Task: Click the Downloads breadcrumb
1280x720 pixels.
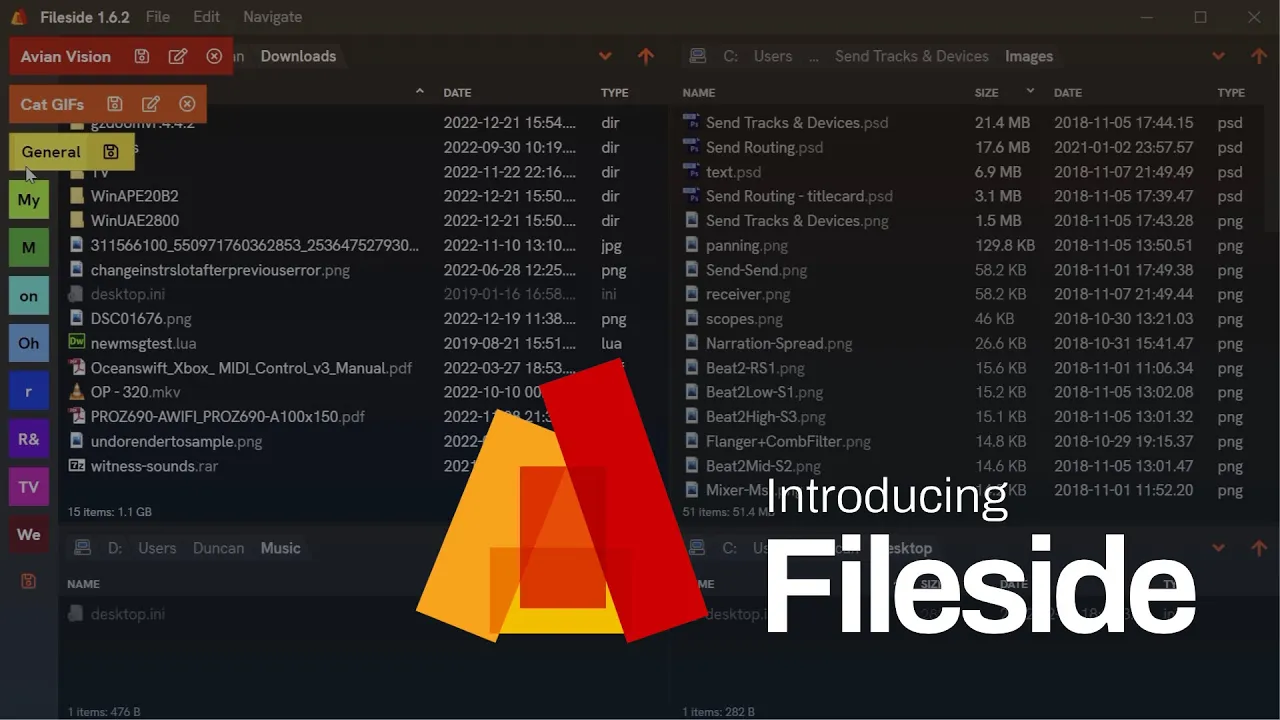Action: coord(298,57)
